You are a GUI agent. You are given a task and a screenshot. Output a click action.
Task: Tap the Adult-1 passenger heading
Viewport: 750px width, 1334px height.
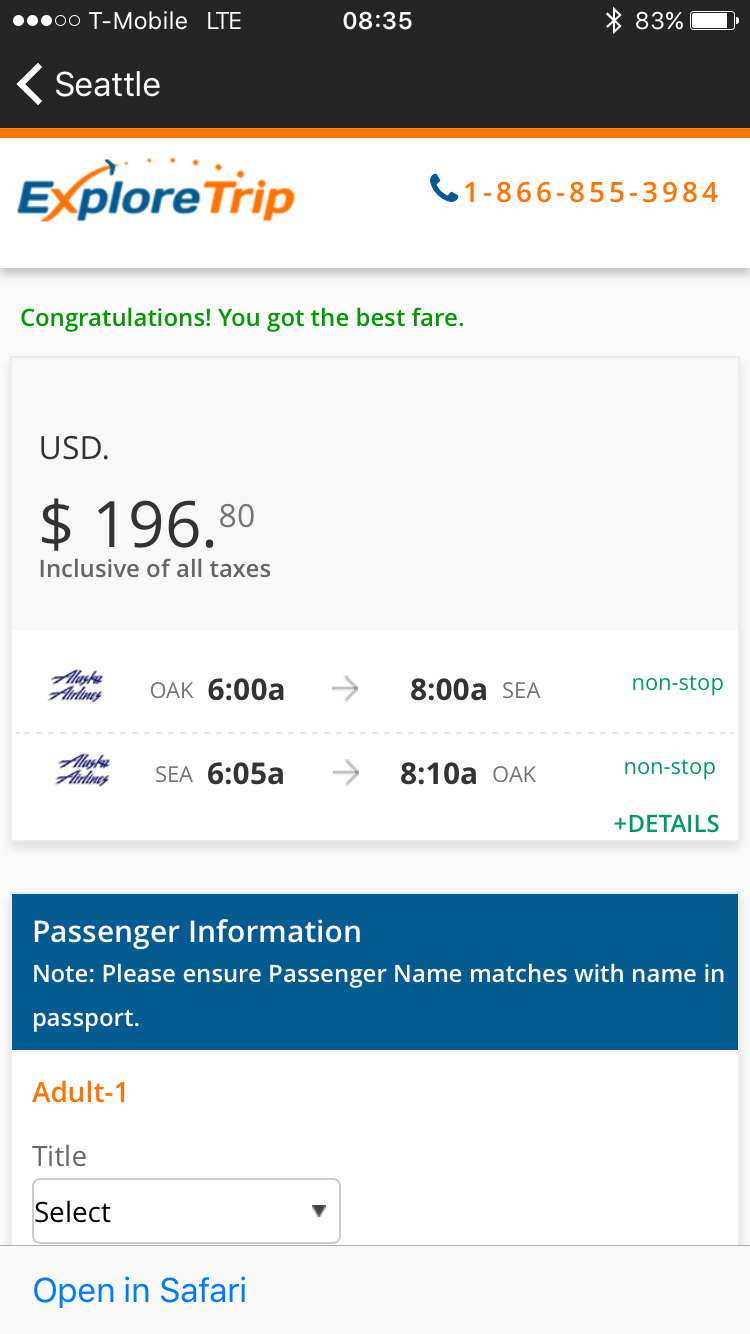coord(80,1091)
